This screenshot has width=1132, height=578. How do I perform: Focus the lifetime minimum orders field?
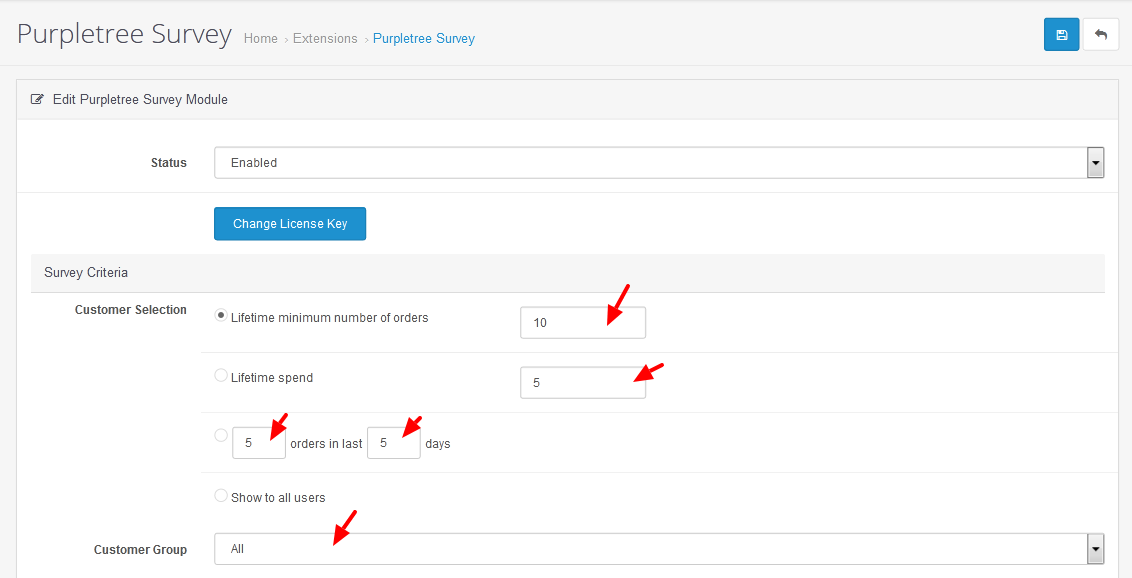583,323
